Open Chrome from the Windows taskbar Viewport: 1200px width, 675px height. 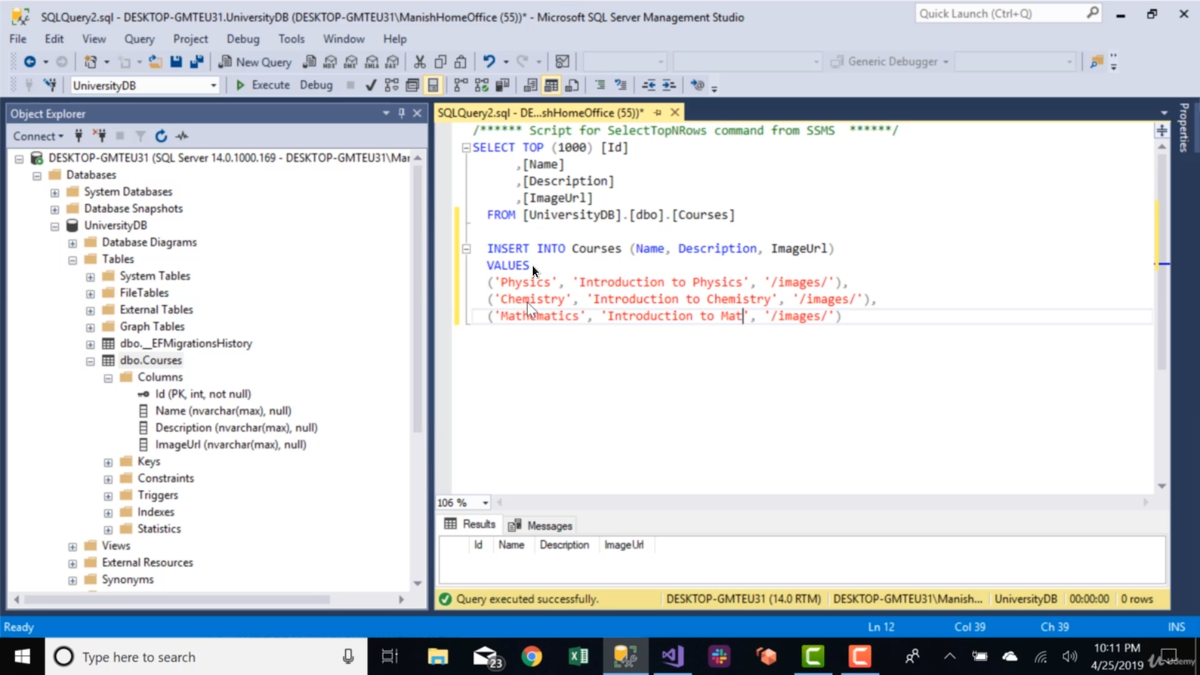532,657
